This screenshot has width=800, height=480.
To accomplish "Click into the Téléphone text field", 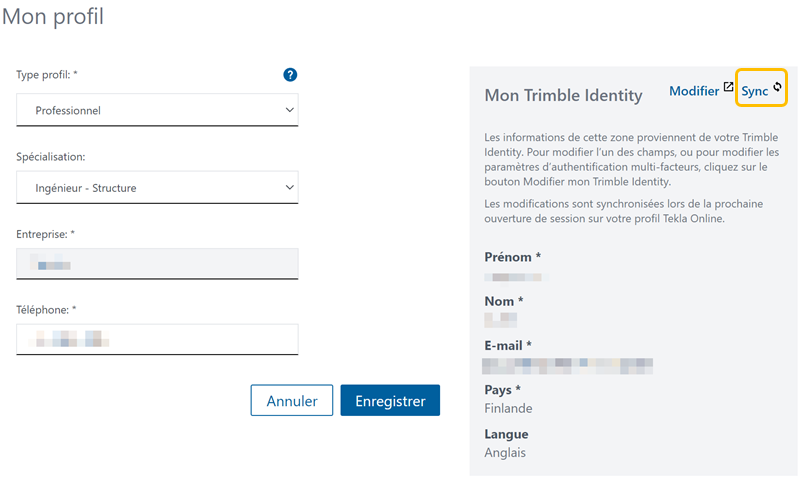I will (x=157, y=340).
